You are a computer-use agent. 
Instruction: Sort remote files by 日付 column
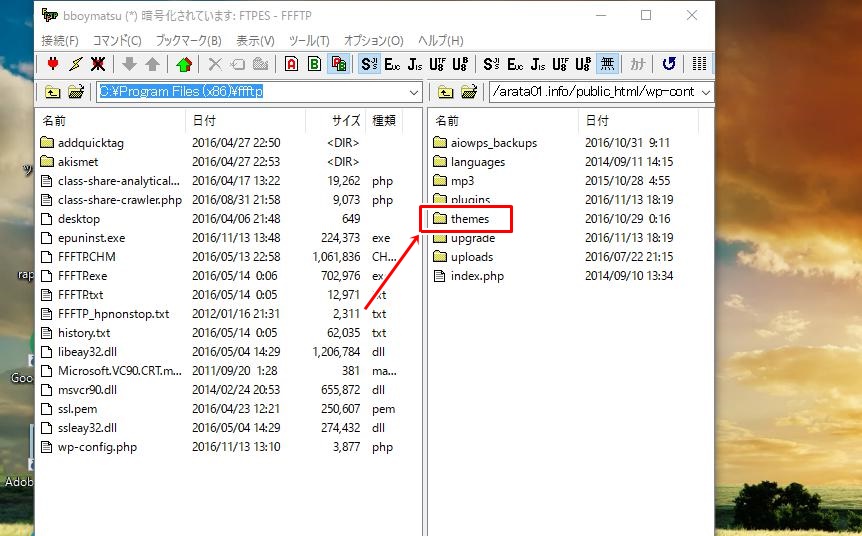pyautogui.click(x=638, y=120)
